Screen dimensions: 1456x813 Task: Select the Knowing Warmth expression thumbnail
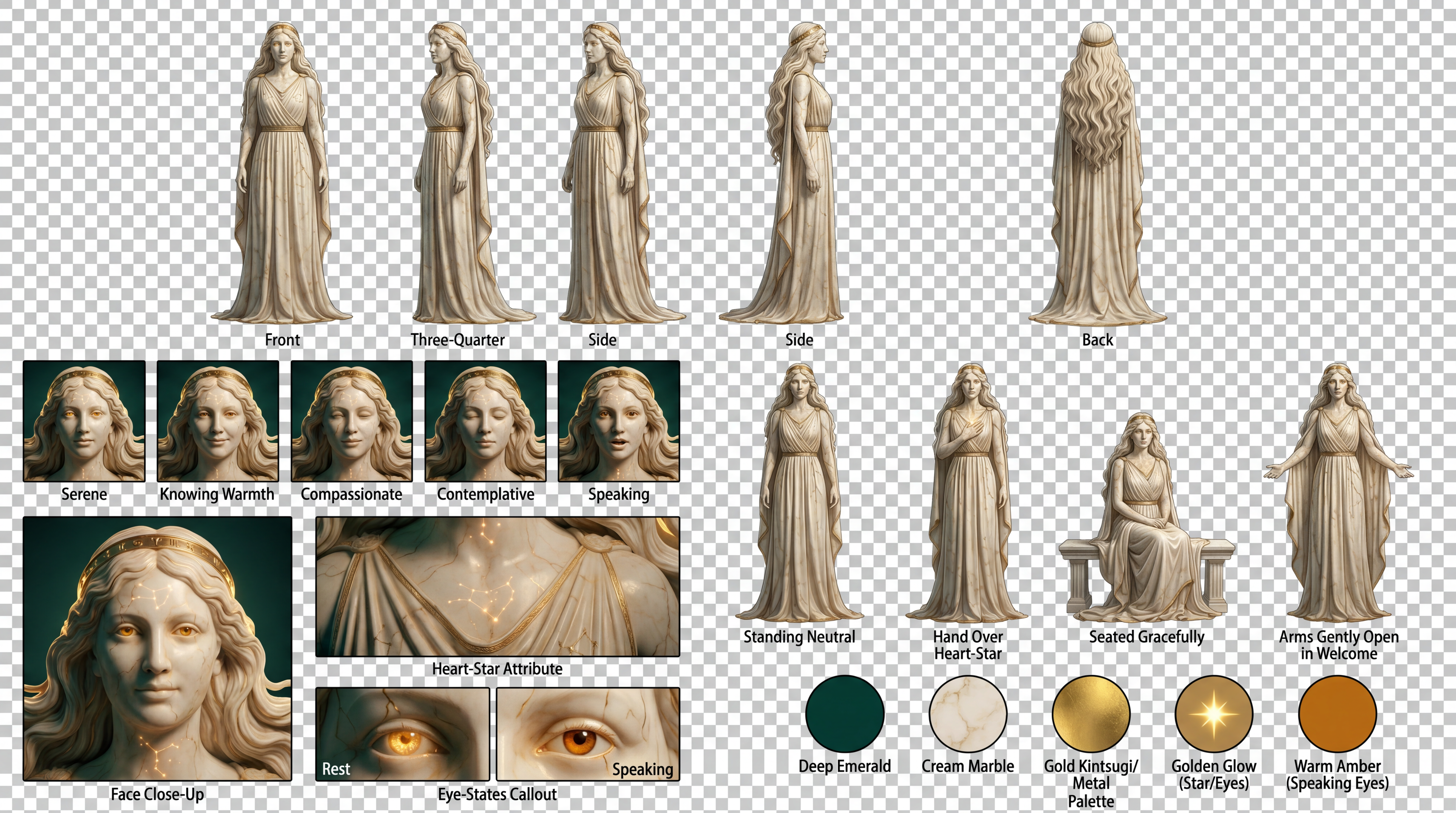[x=218, y=421]
